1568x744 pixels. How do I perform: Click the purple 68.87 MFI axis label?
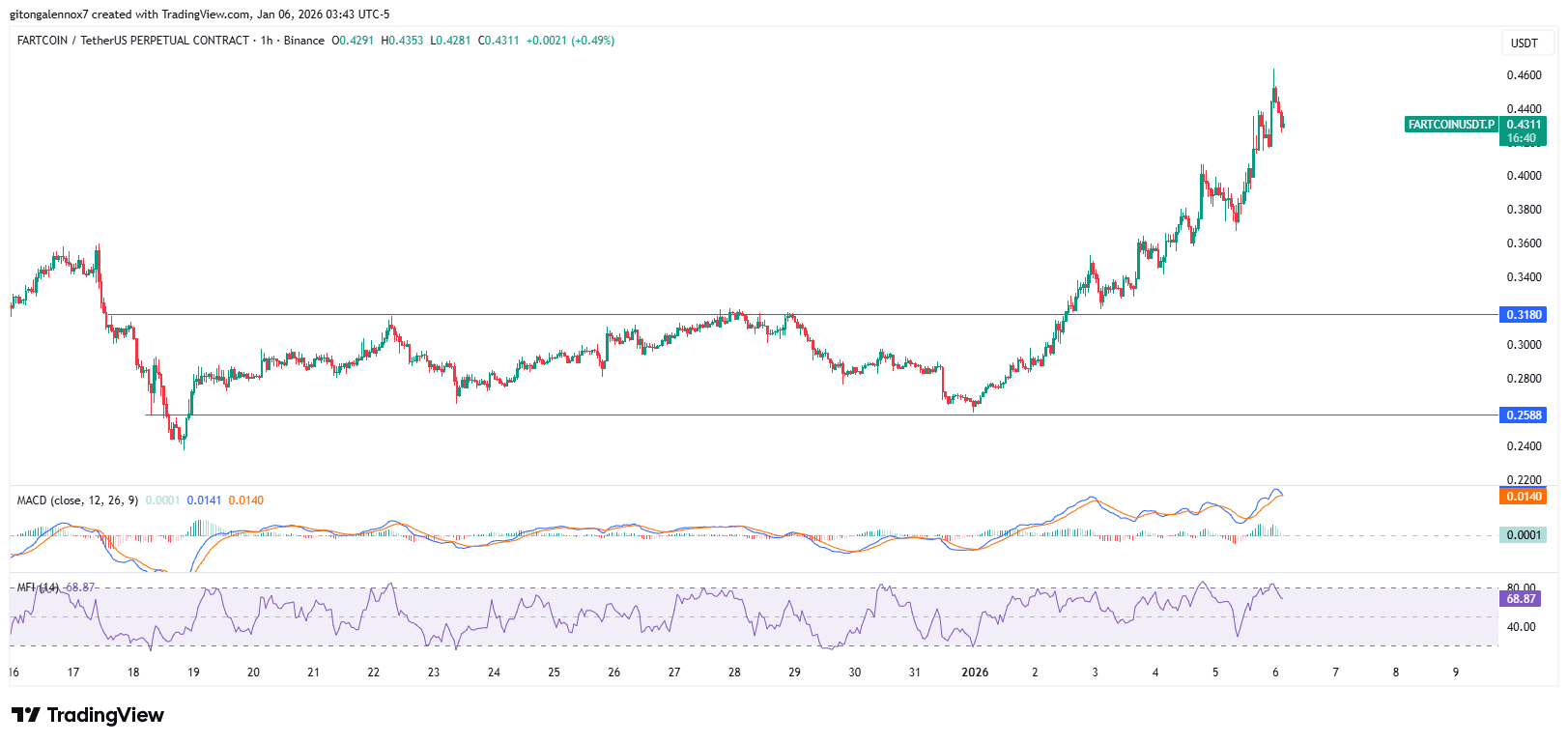pos(1521,599)
